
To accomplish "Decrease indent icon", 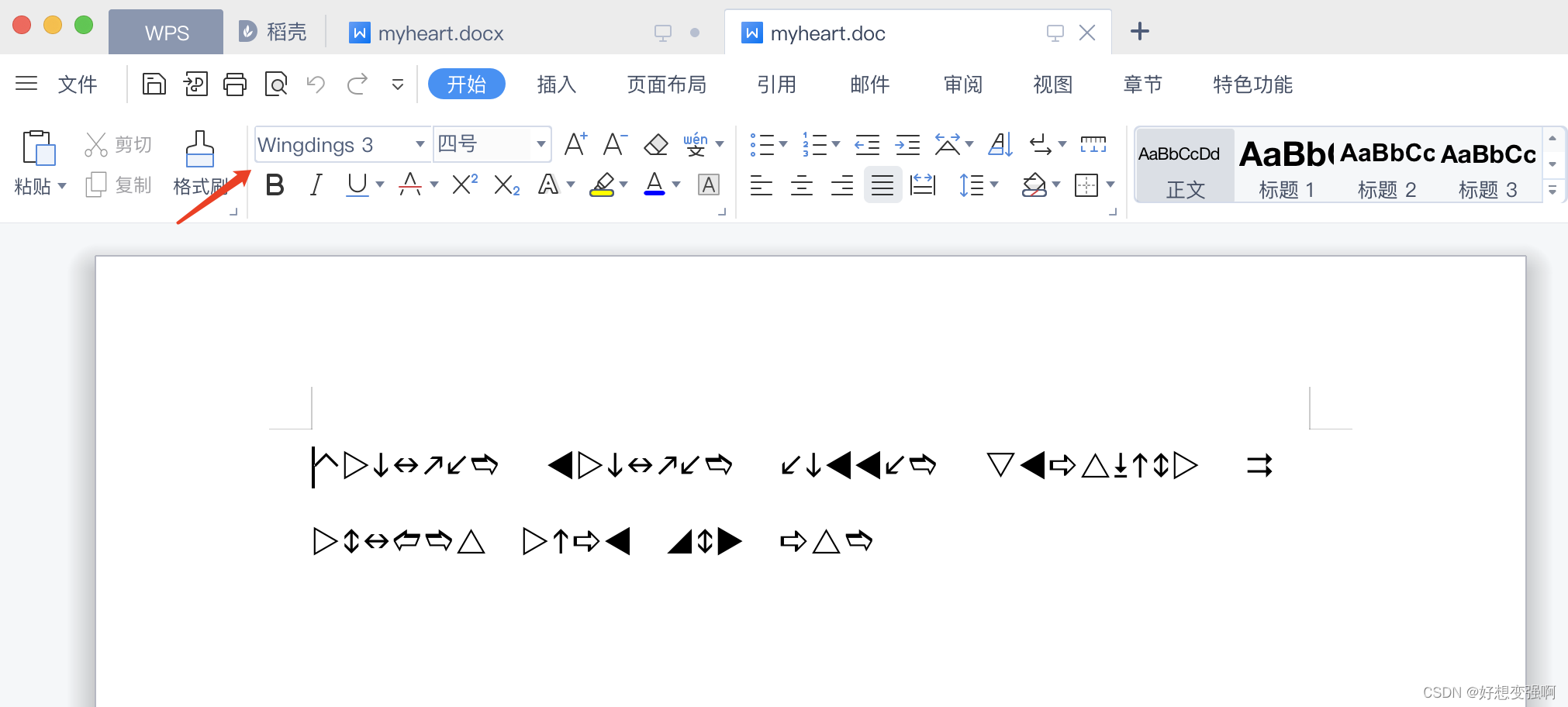I will click(x=867, y=144).
